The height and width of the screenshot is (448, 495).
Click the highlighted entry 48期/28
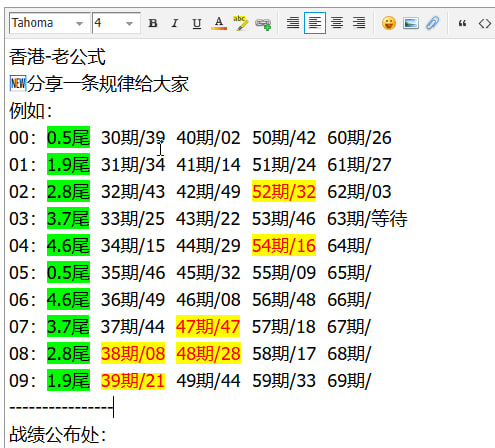click(x=208, y=353)
